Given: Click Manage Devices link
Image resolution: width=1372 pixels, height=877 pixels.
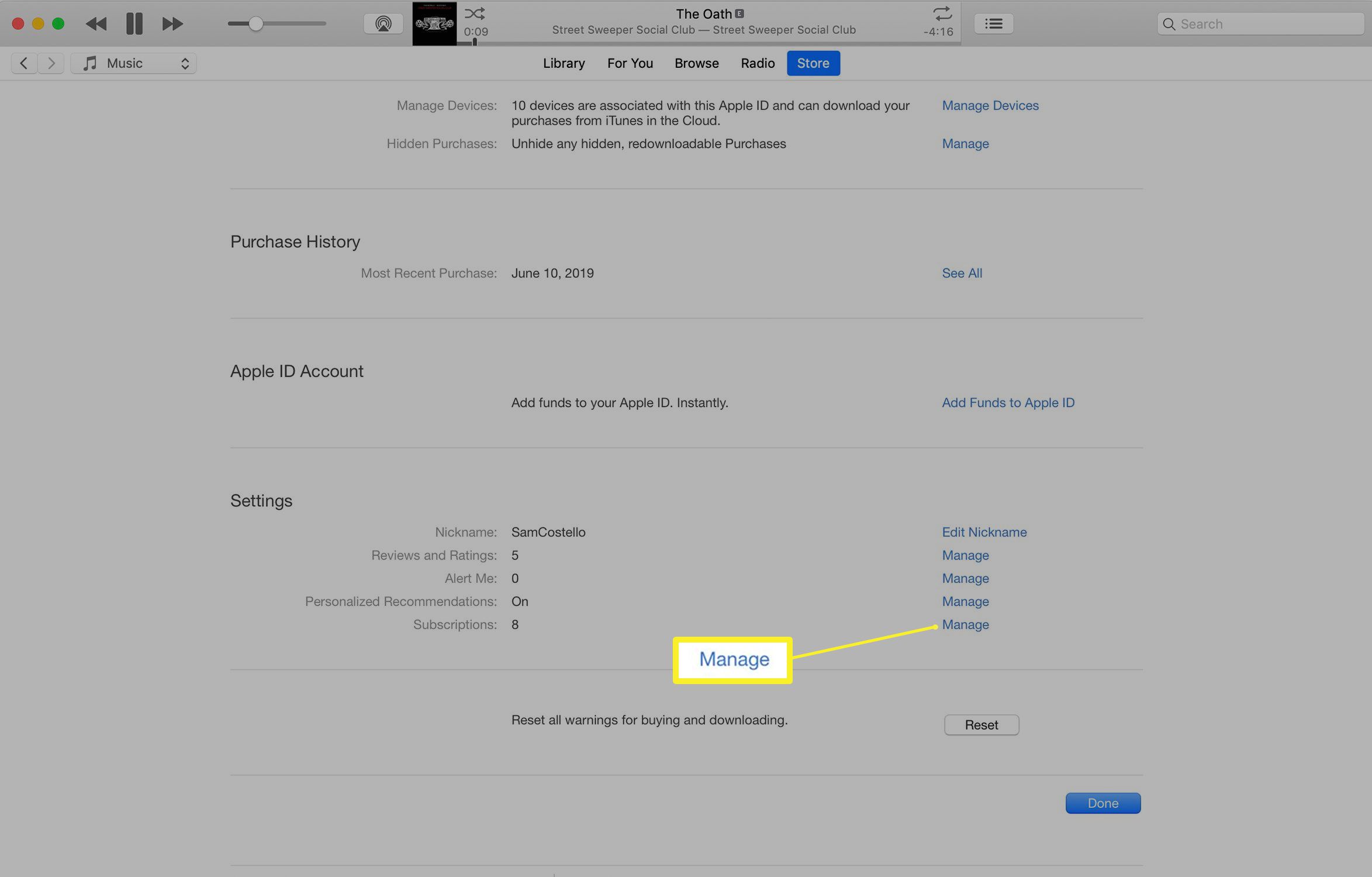Looking at the screenshot, I should coord(990,105).
